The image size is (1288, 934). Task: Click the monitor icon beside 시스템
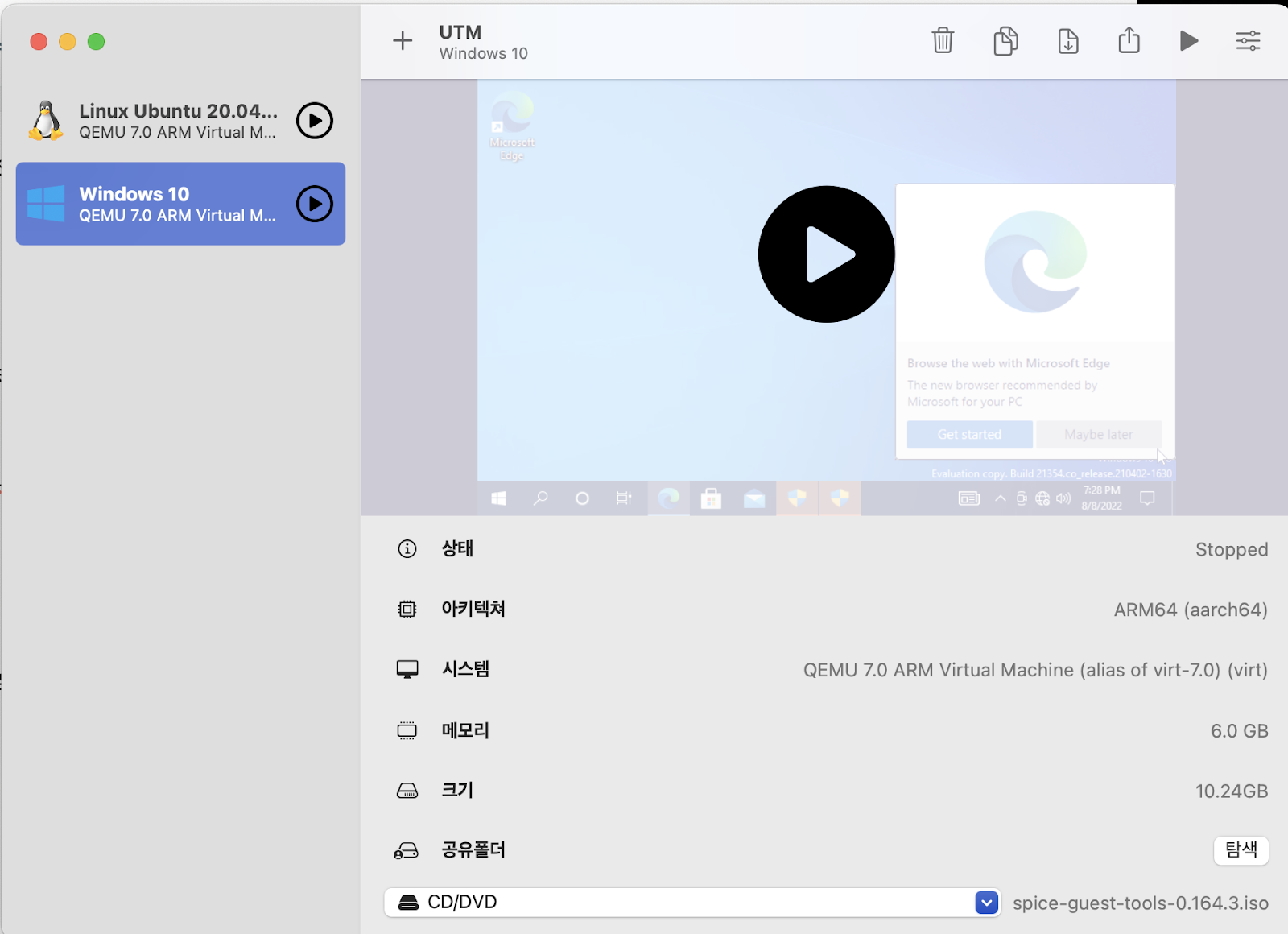(x=407, y=670)
